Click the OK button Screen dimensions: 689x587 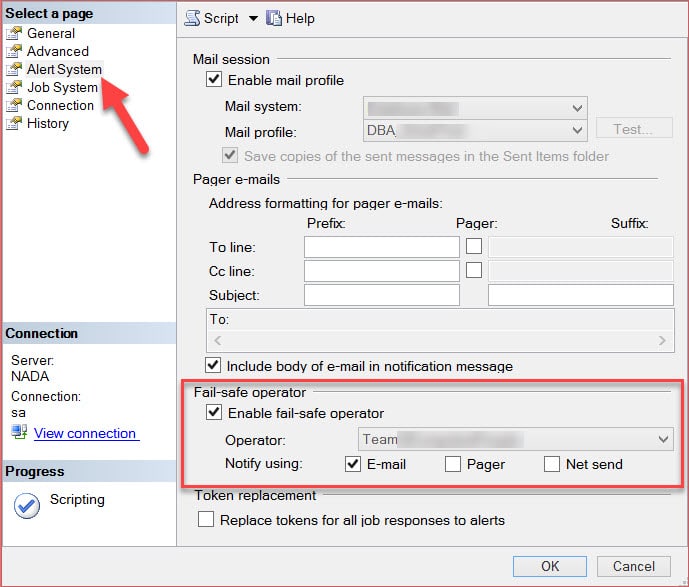[x=550, y=566]
